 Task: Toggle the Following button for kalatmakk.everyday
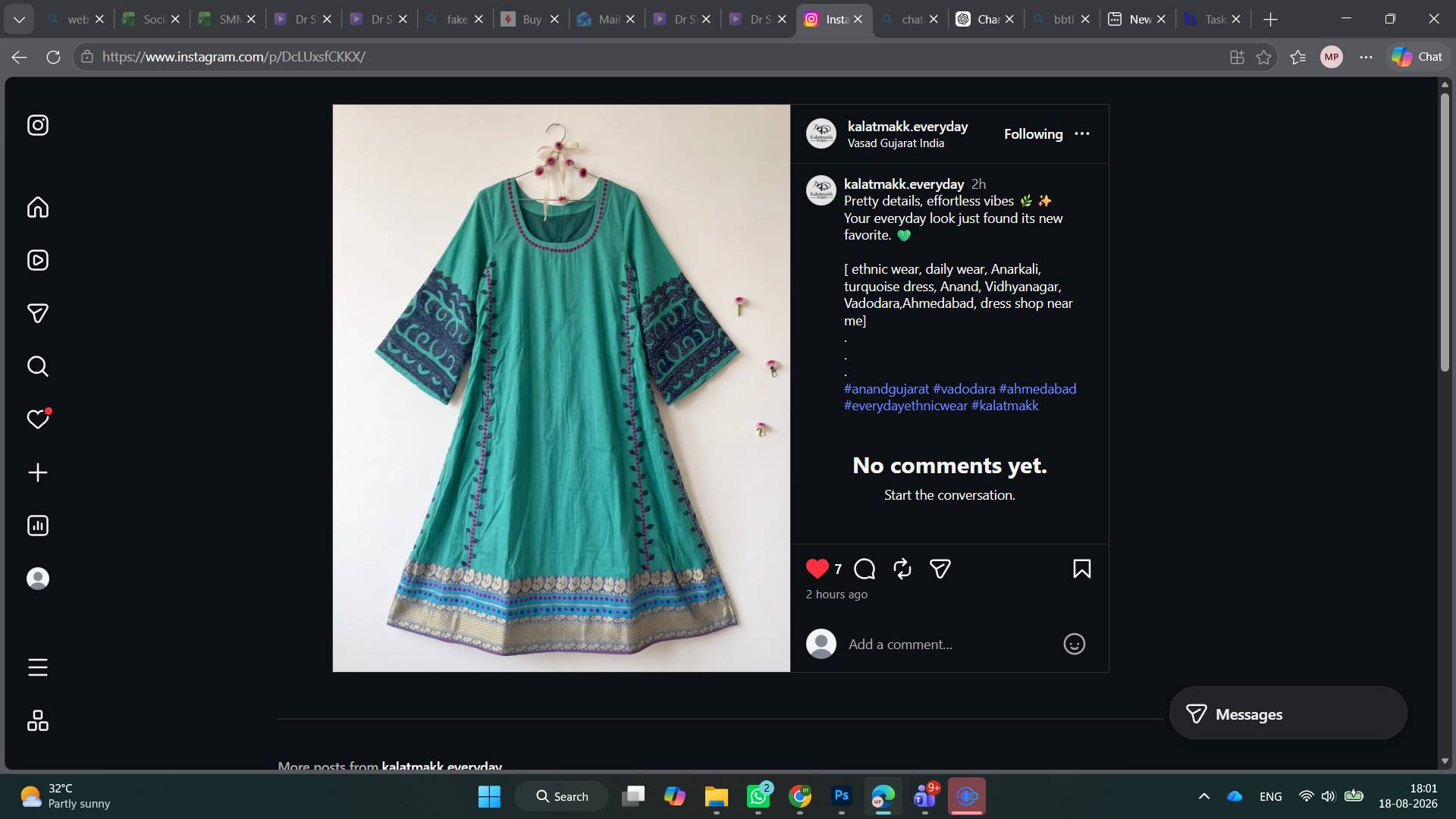click(x=1033, y=134)
